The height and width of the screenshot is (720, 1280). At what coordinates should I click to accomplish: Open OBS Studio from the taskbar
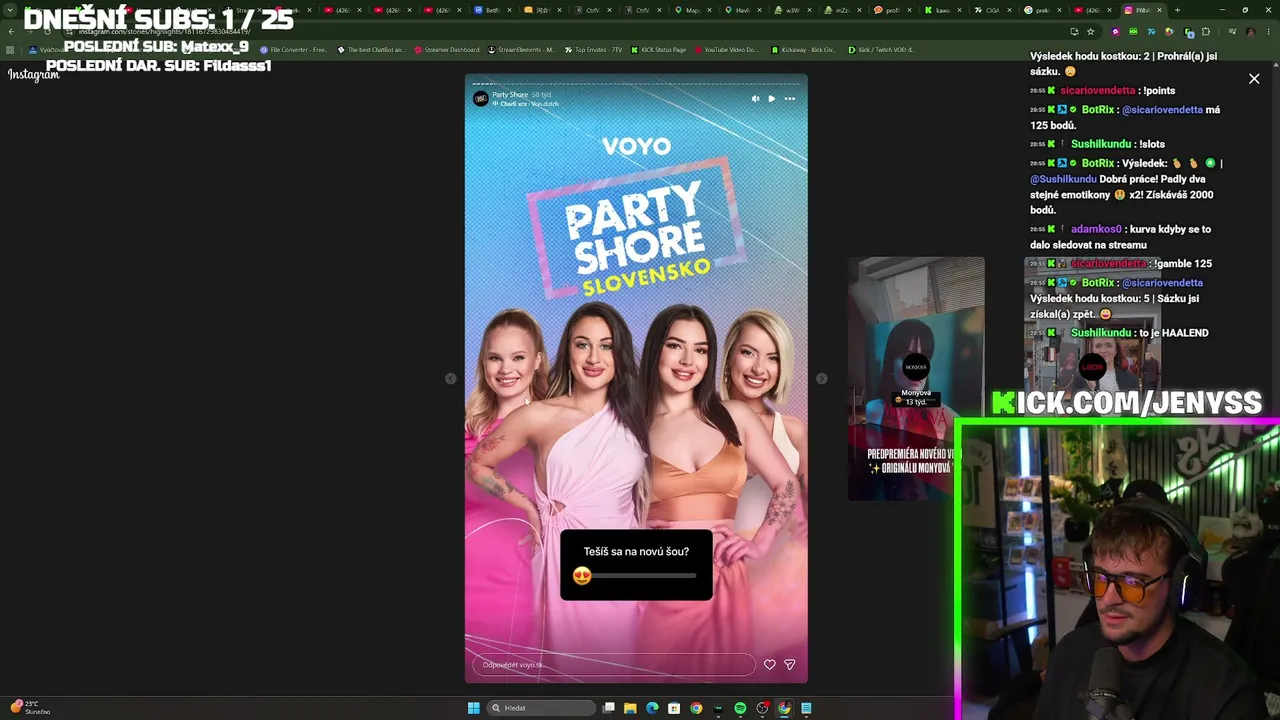tap(762, 708)
